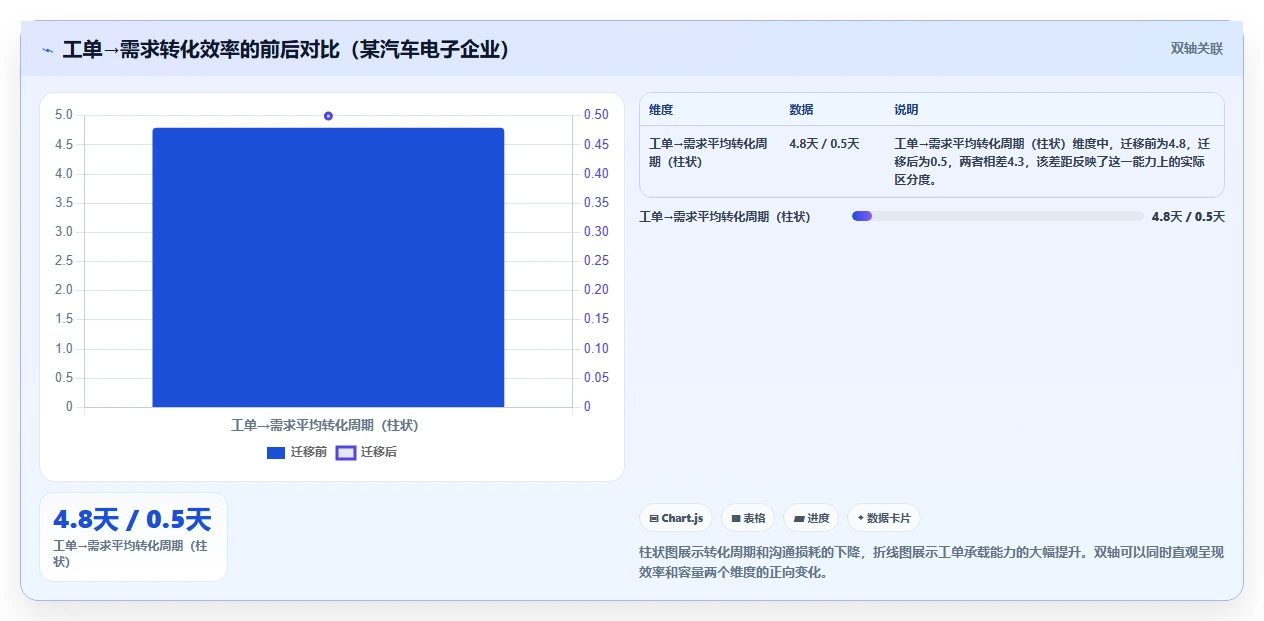Click the table description cell text

pyautogui.click(x=1052, y=162)
